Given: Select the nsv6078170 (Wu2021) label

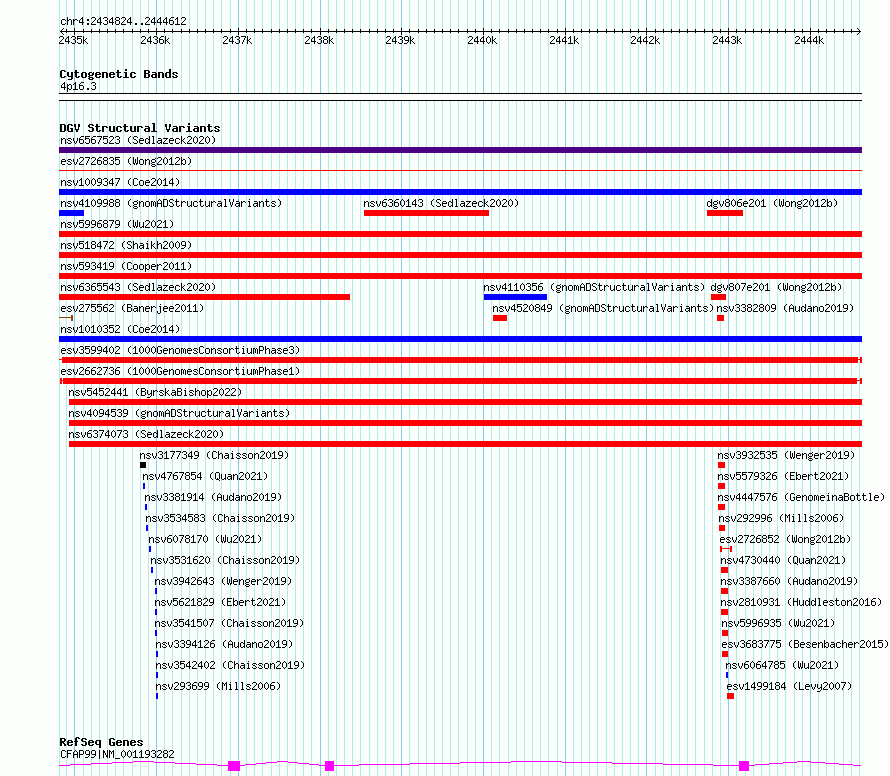Looking at the screenshot, I should (x=205, y=539).
